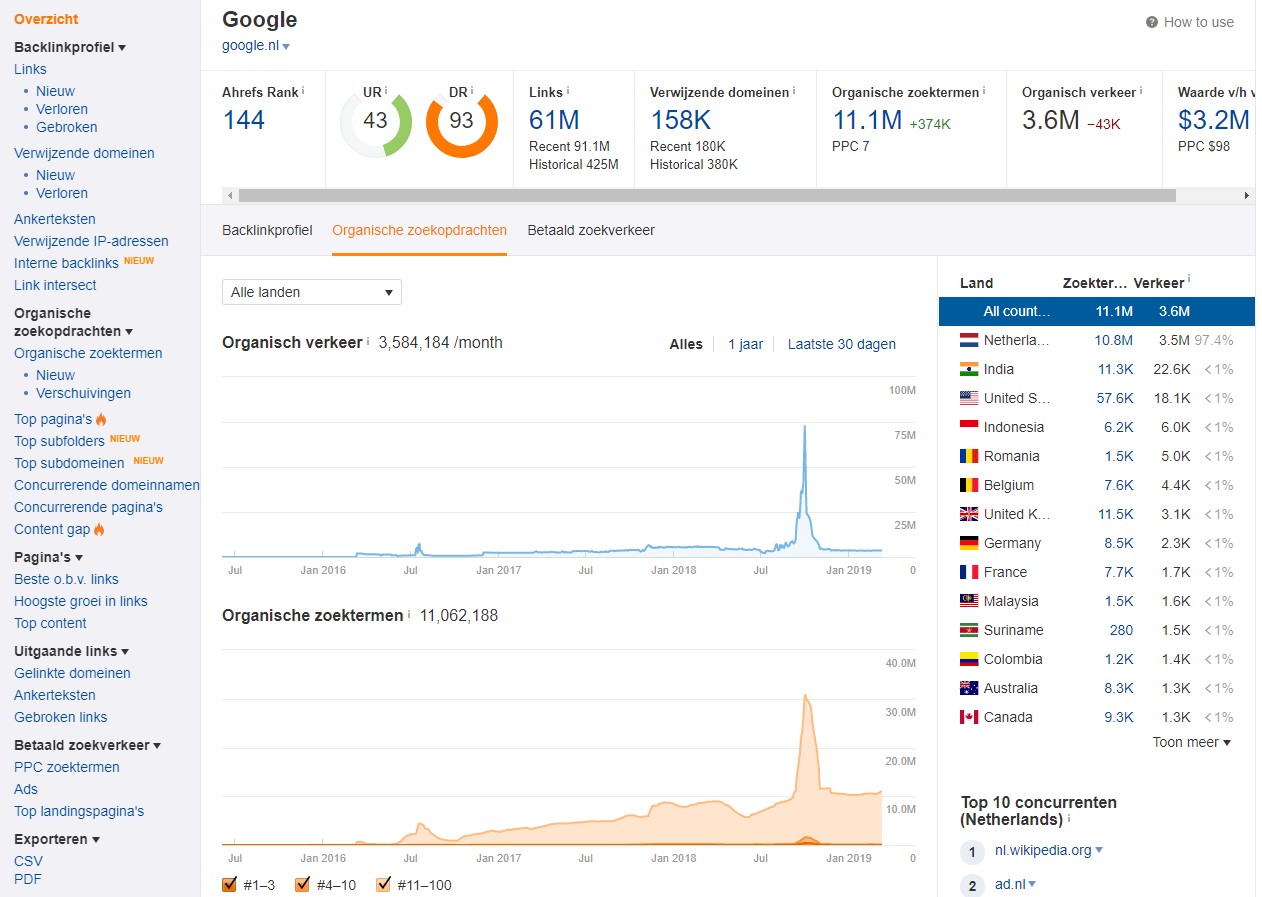Click the info icon next to Ahrefs Rank
Screen dimensions: 1262x897
303,91
